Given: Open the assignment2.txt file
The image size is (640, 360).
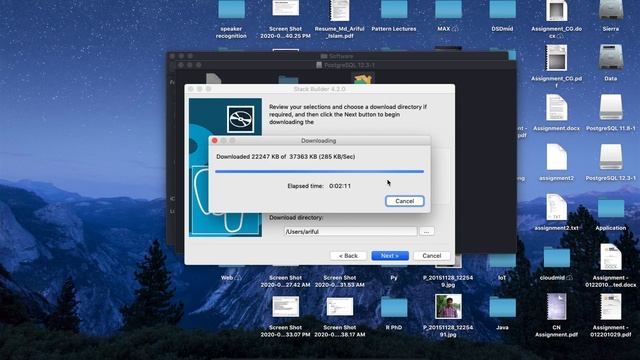Looking at the screenshot, I should point(556,207).
